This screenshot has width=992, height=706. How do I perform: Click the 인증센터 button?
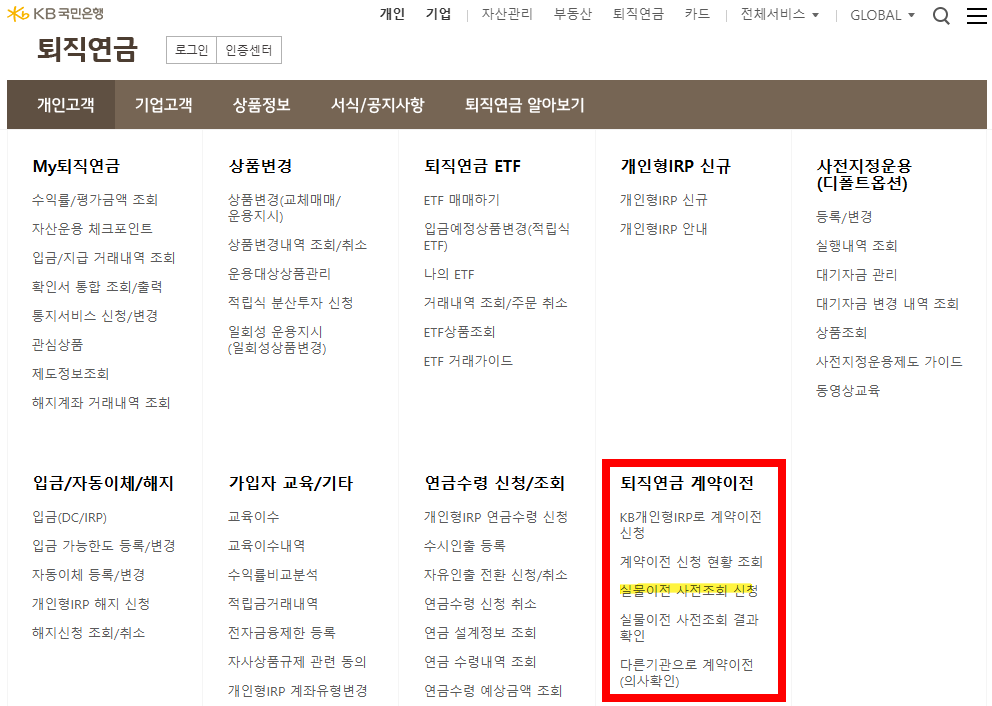[249, 50]
